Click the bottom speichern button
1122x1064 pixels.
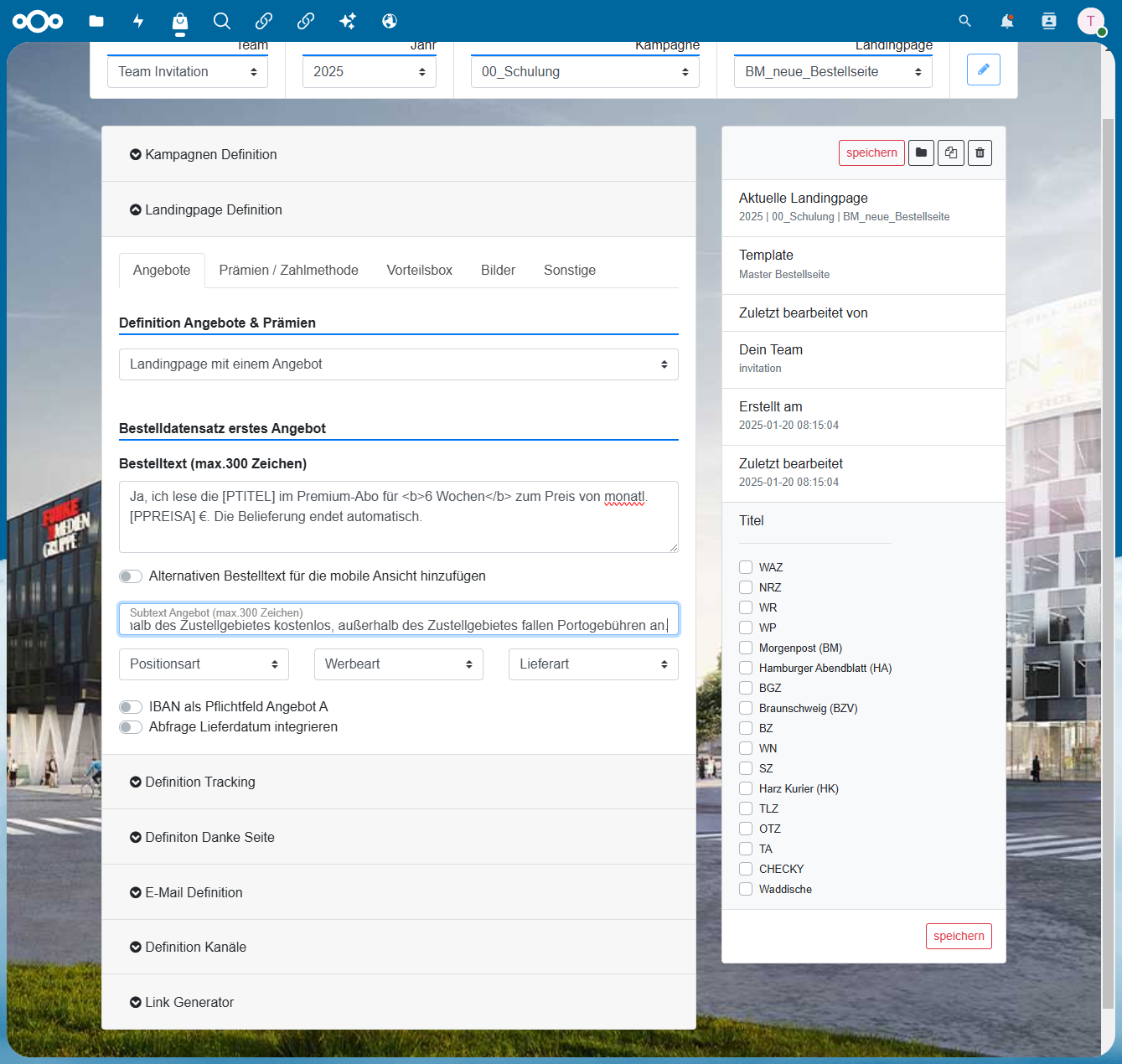point(959,936)
